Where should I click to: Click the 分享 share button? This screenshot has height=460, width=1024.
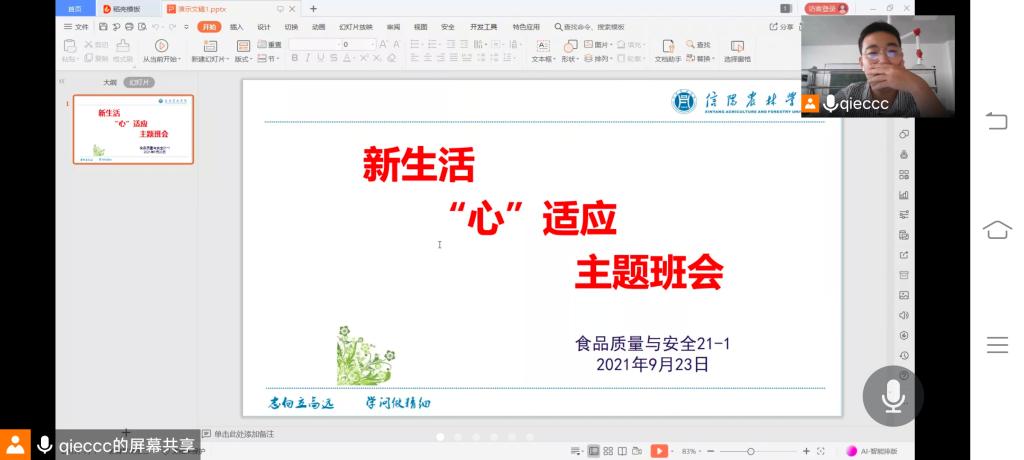click(x=782, y=27)
